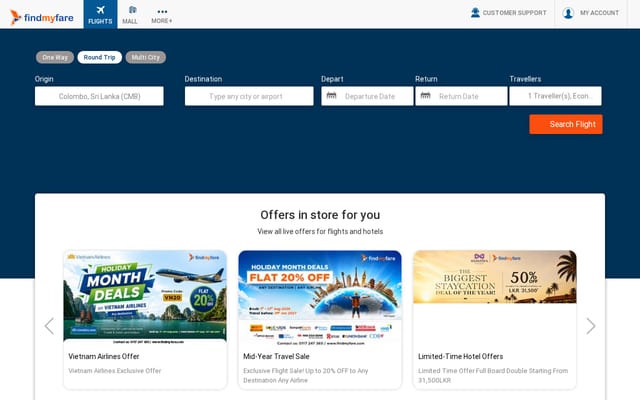Expand the More+ menu
The height and width of the screenshot is (400, 640).
[162, 16]
